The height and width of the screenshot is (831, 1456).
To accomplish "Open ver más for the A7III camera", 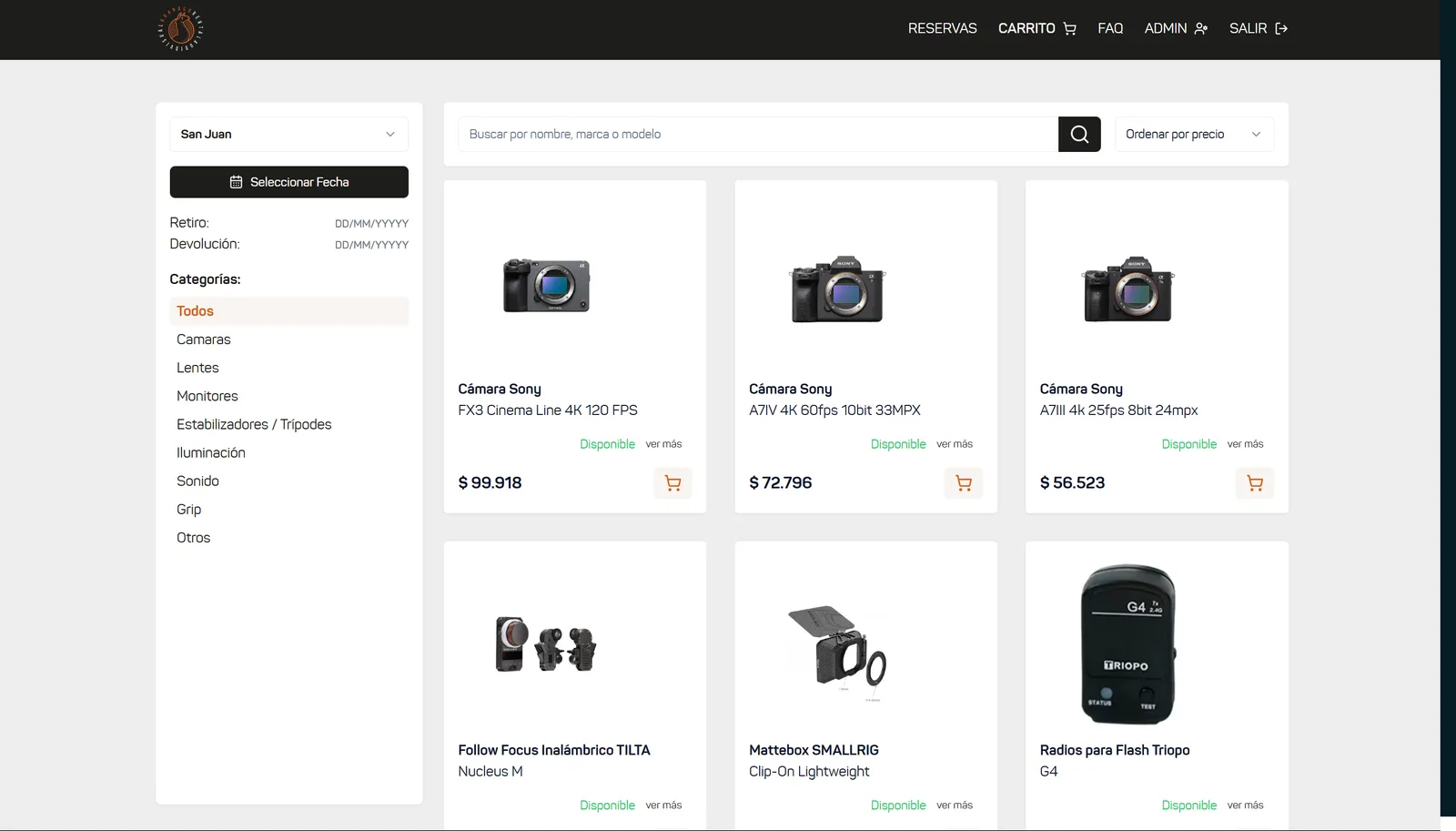I will (1245, 444).
